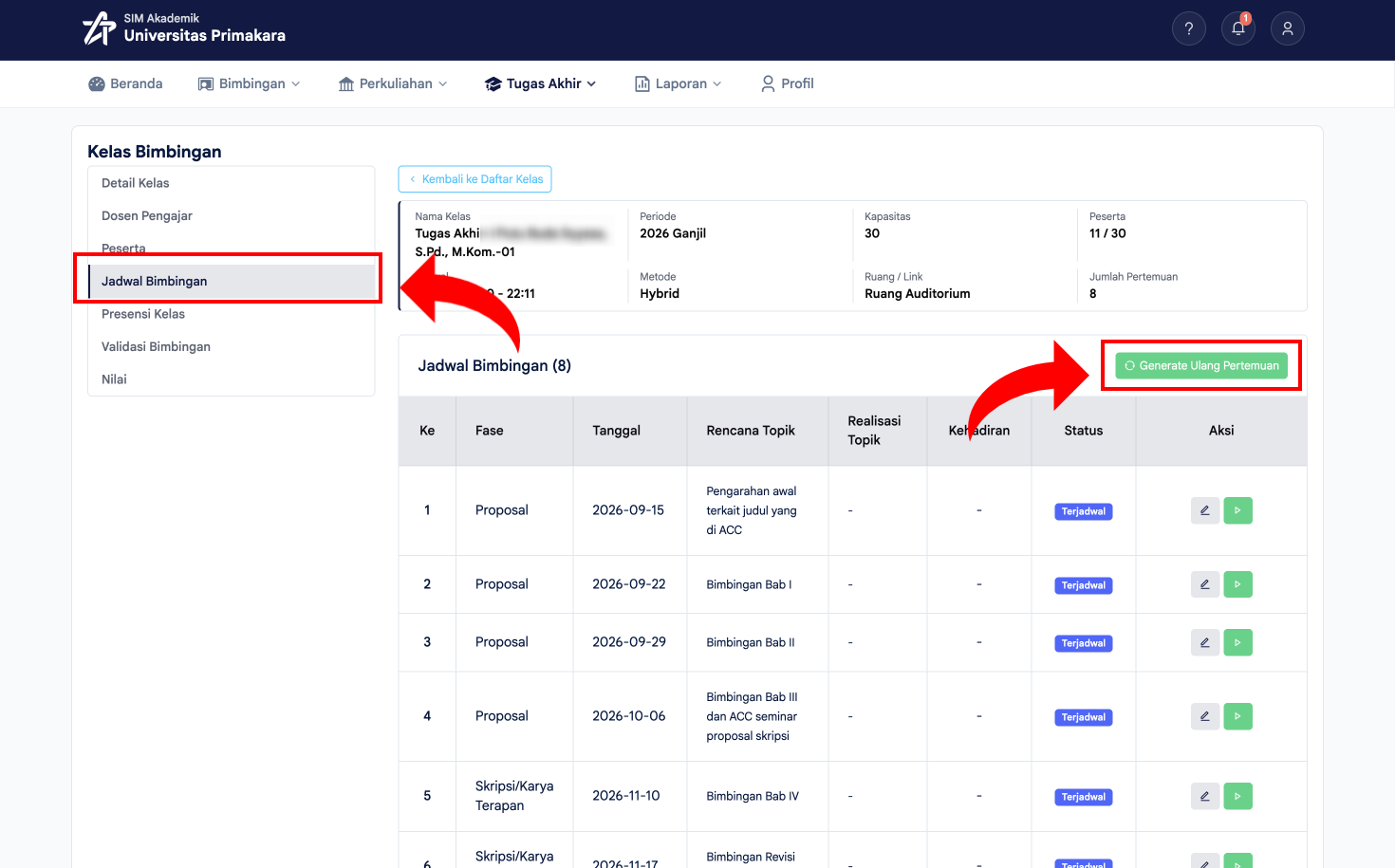
Task: Start the Bimbingan Bab II session
Action: coord(1237,642)
